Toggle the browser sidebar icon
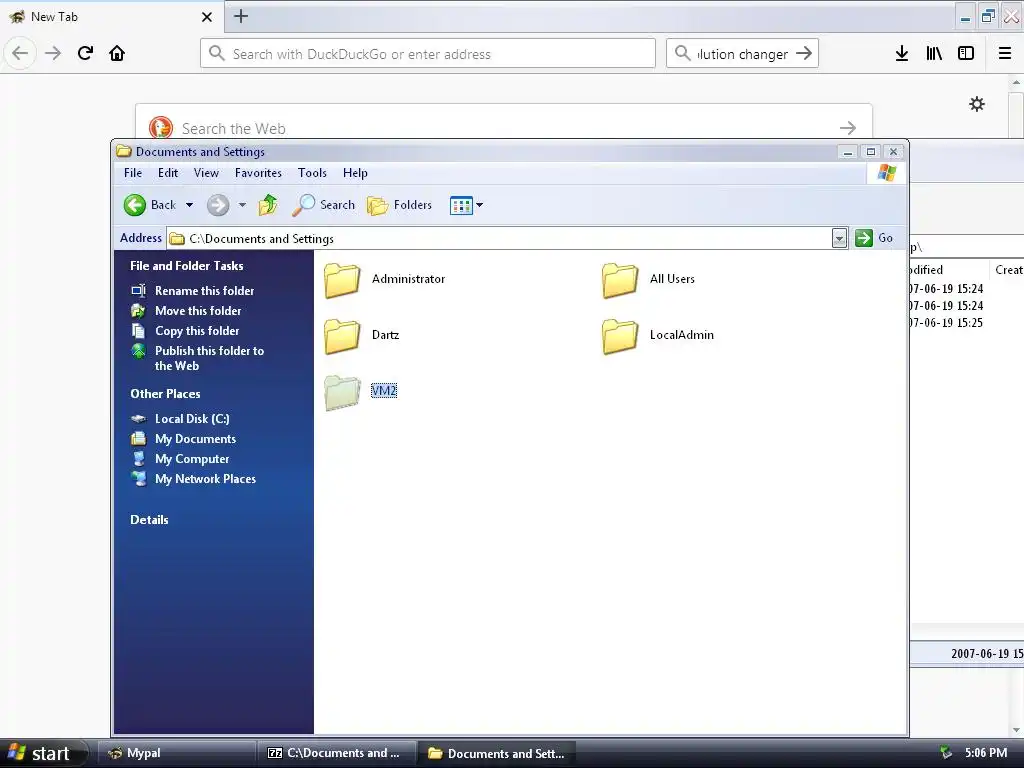This screenshot has height=768, width=1024. 966,54
